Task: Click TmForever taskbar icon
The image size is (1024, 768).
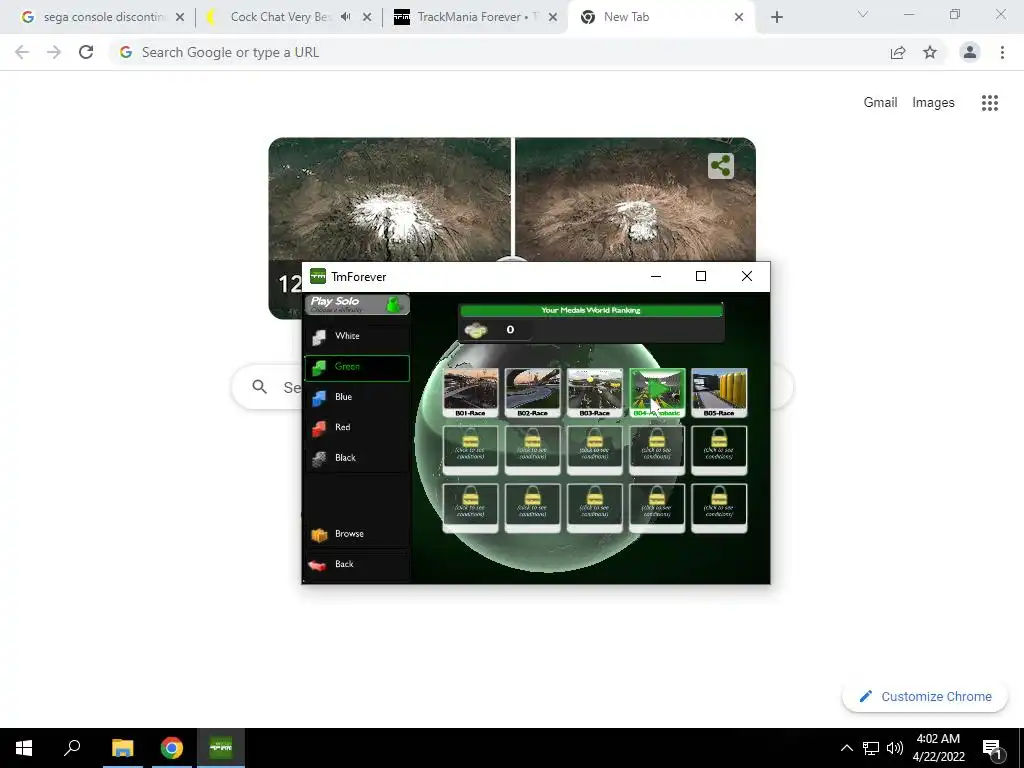Action: [x=221, y=748]
